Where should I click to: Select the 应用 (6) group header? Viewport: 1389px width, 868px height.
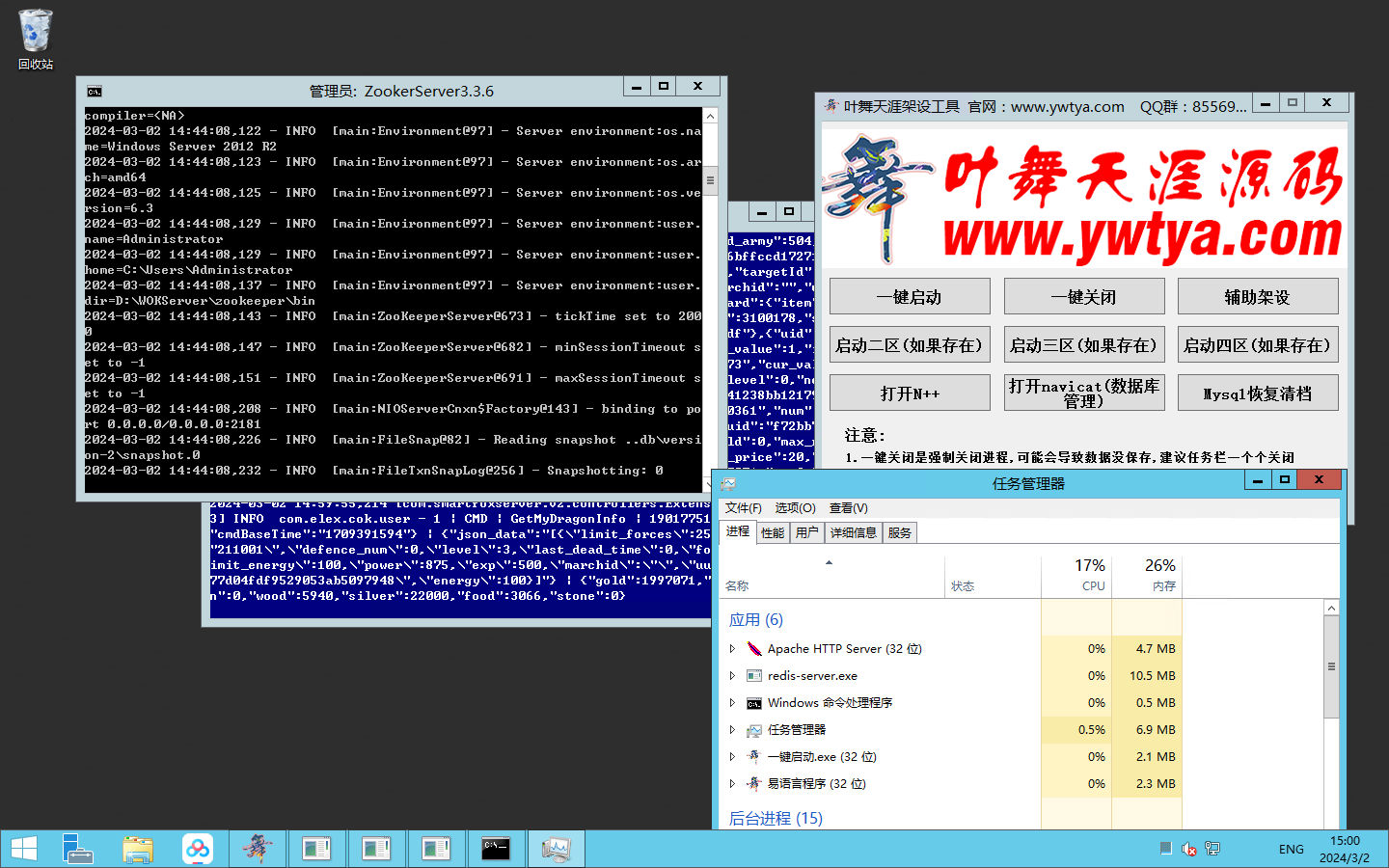[x=755, y=619]
